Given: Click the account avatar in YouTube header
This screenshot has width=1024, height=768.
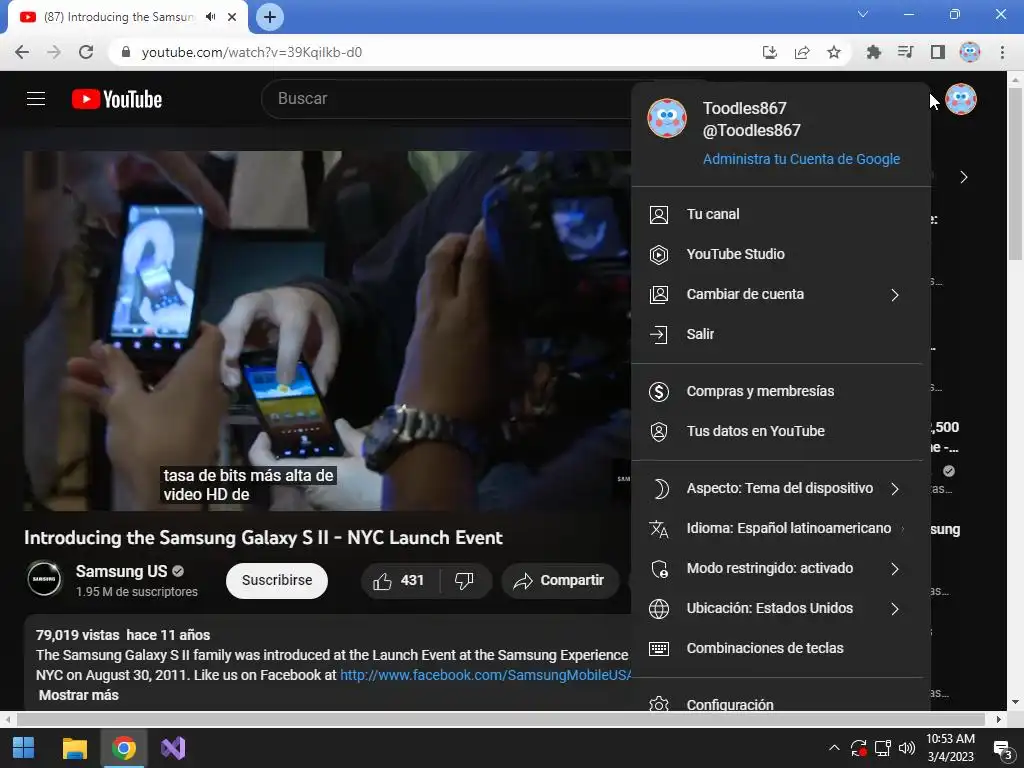Looking at the screenshot, I should pos(961,99).
